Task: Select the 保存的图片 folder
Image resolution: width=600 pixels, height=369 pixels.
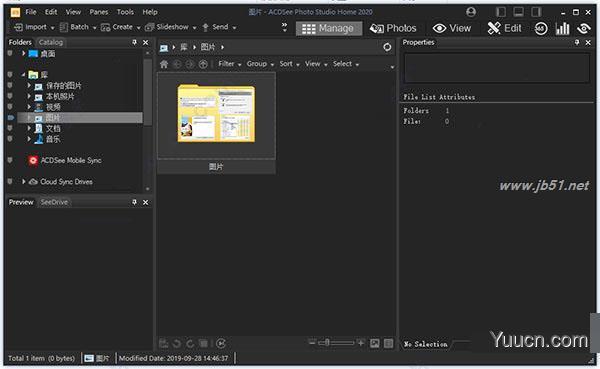Action: pos(64,86)
